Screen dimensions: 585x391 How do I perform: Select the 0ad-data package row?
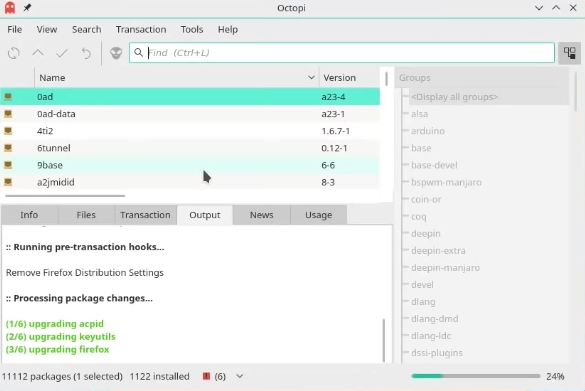point(190,114)
